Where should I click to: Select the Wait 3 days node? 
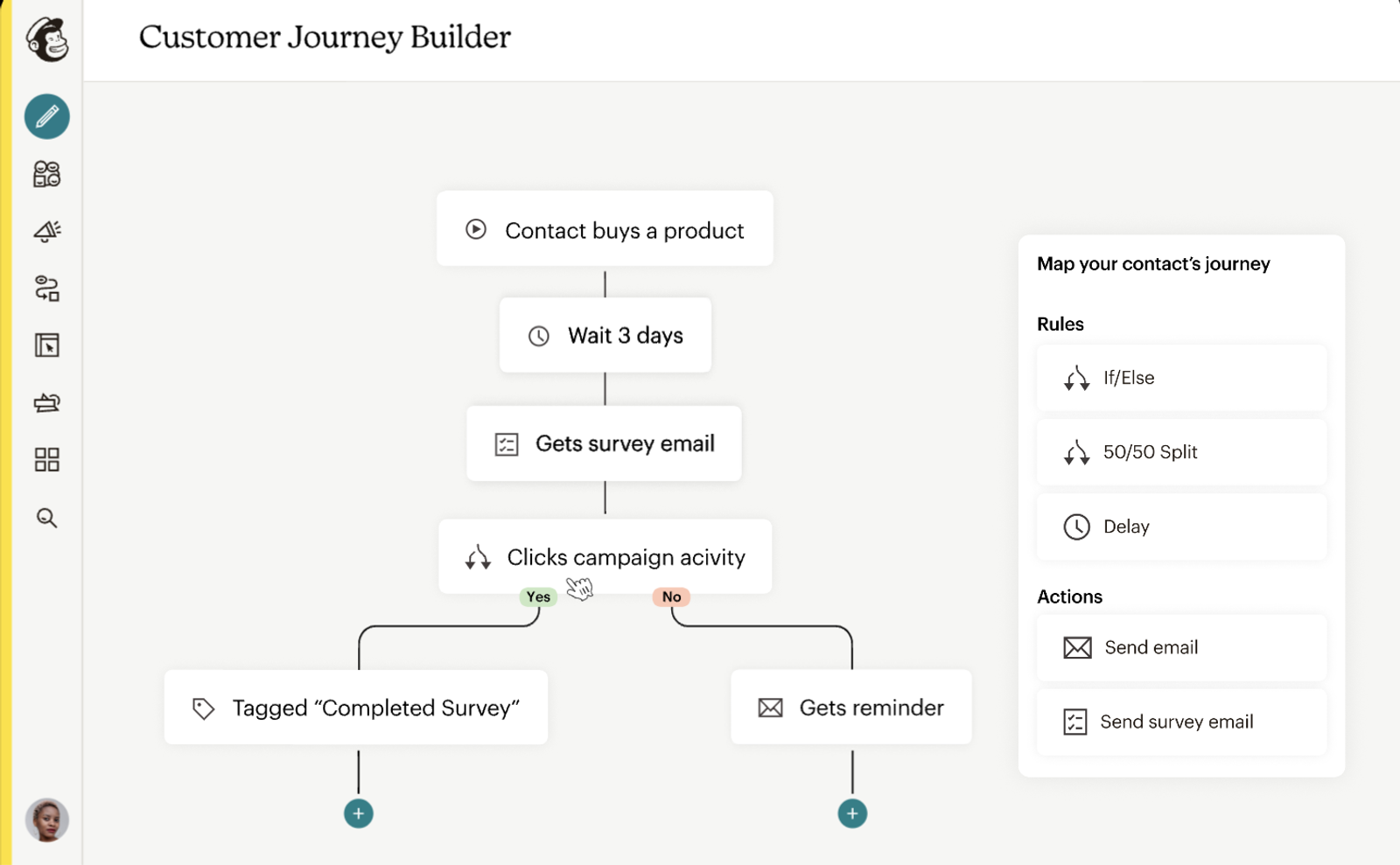pyautogui.click(x=605, y=336)
